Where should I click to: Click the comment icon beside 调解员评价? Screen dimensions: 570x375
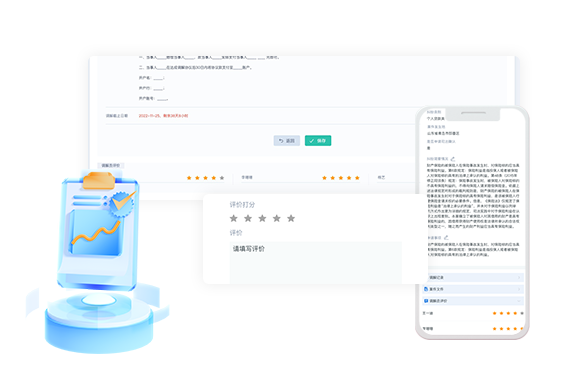pyautogui.click(x=426, y=301)
